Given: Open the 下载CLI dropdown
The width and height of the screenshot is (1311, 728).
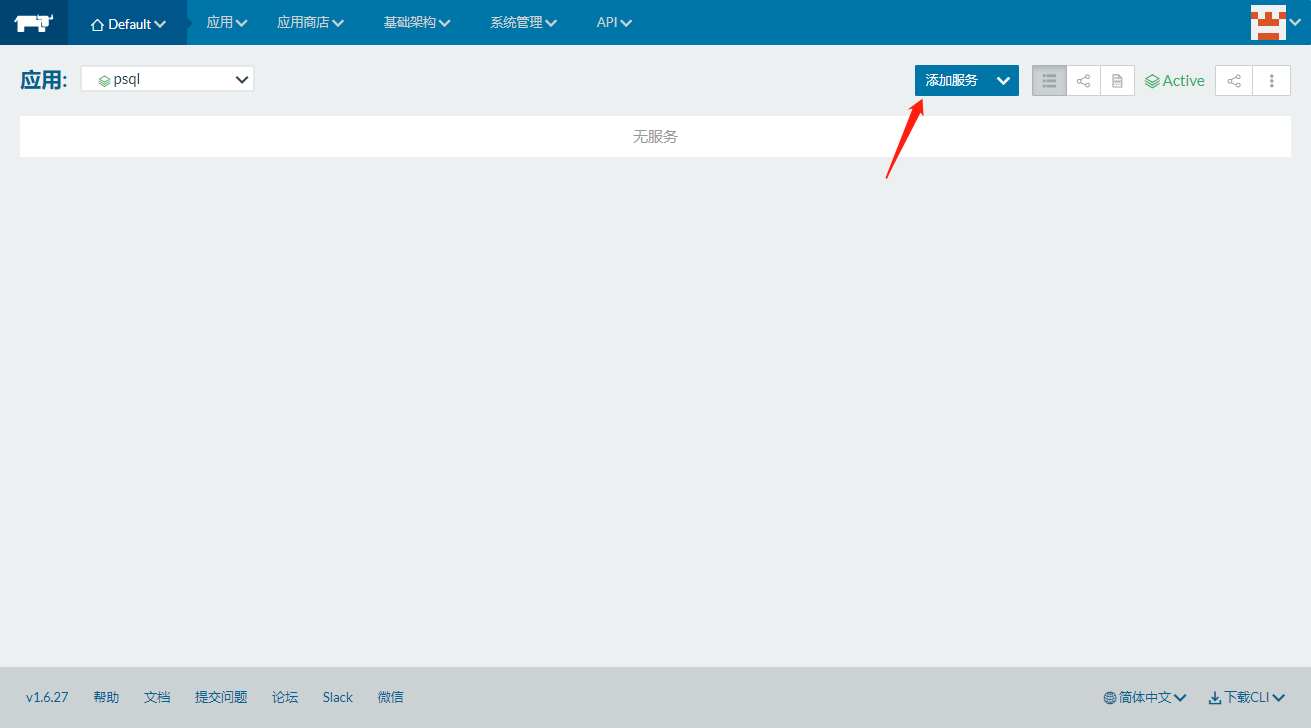Looking at the screenshot, I should tap(1247, 697).
